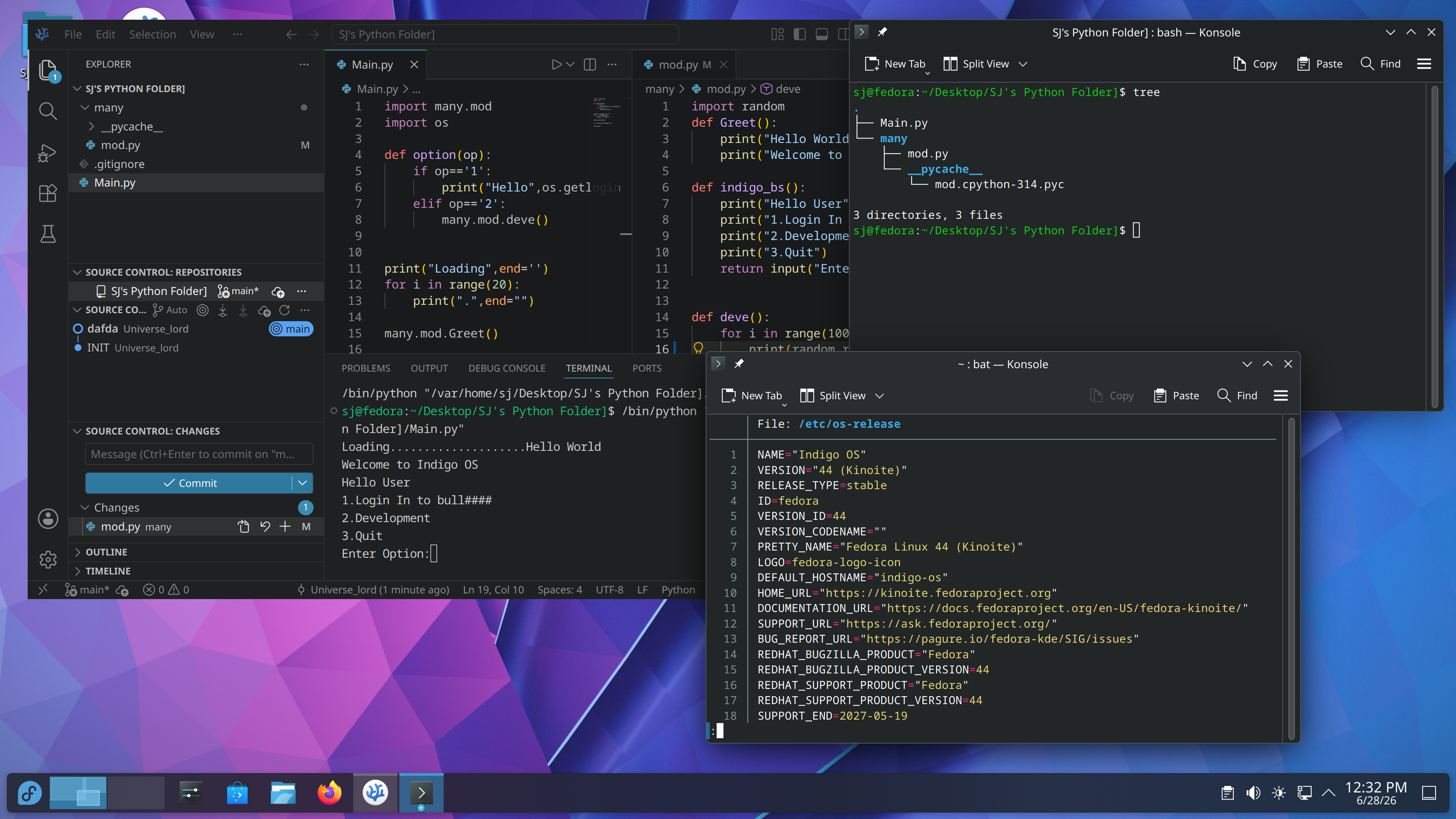
Task: Open the Extensions view
Action: click(48, 193)
